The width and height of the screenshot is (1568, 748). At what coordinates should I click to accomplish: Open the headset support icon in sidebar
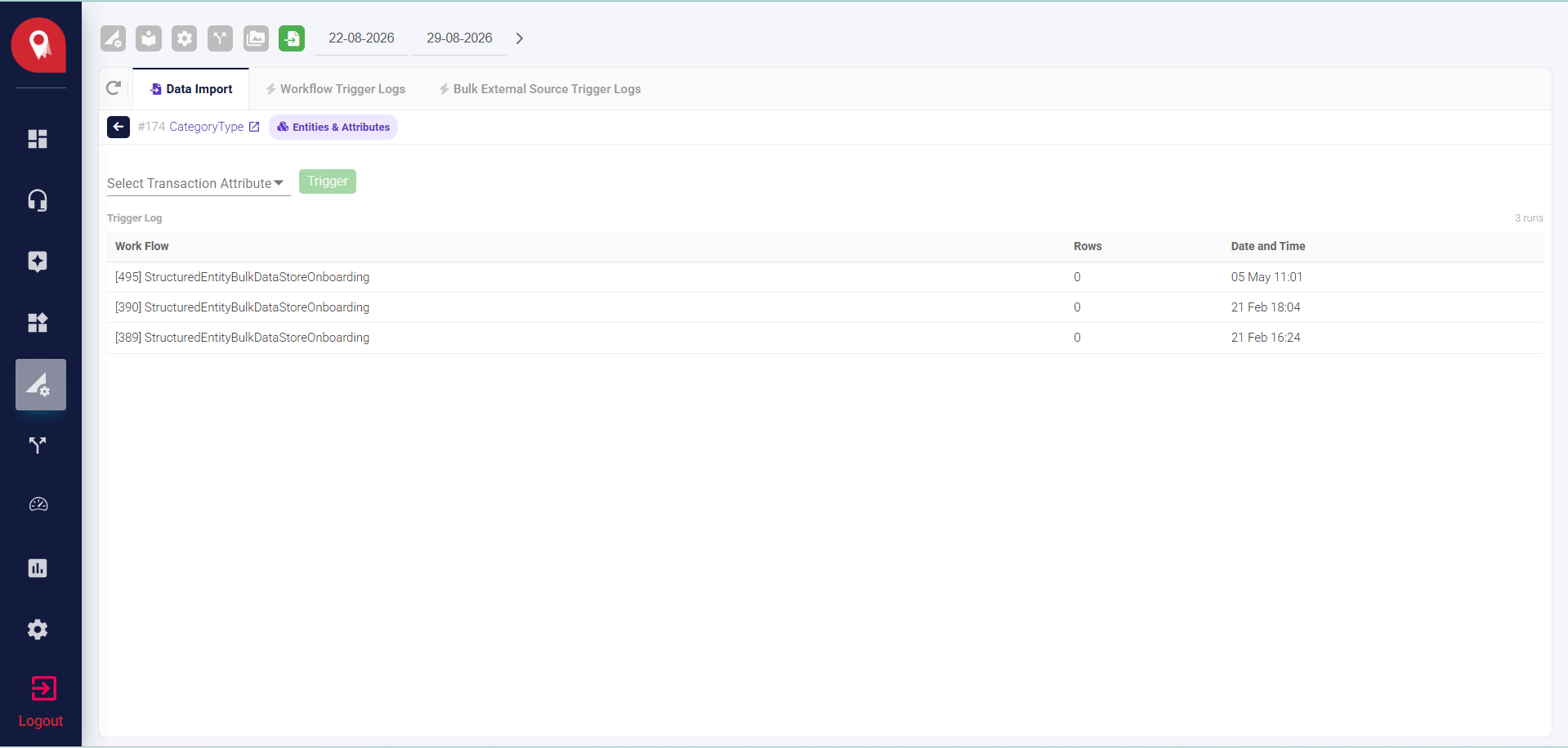(38, 200)
